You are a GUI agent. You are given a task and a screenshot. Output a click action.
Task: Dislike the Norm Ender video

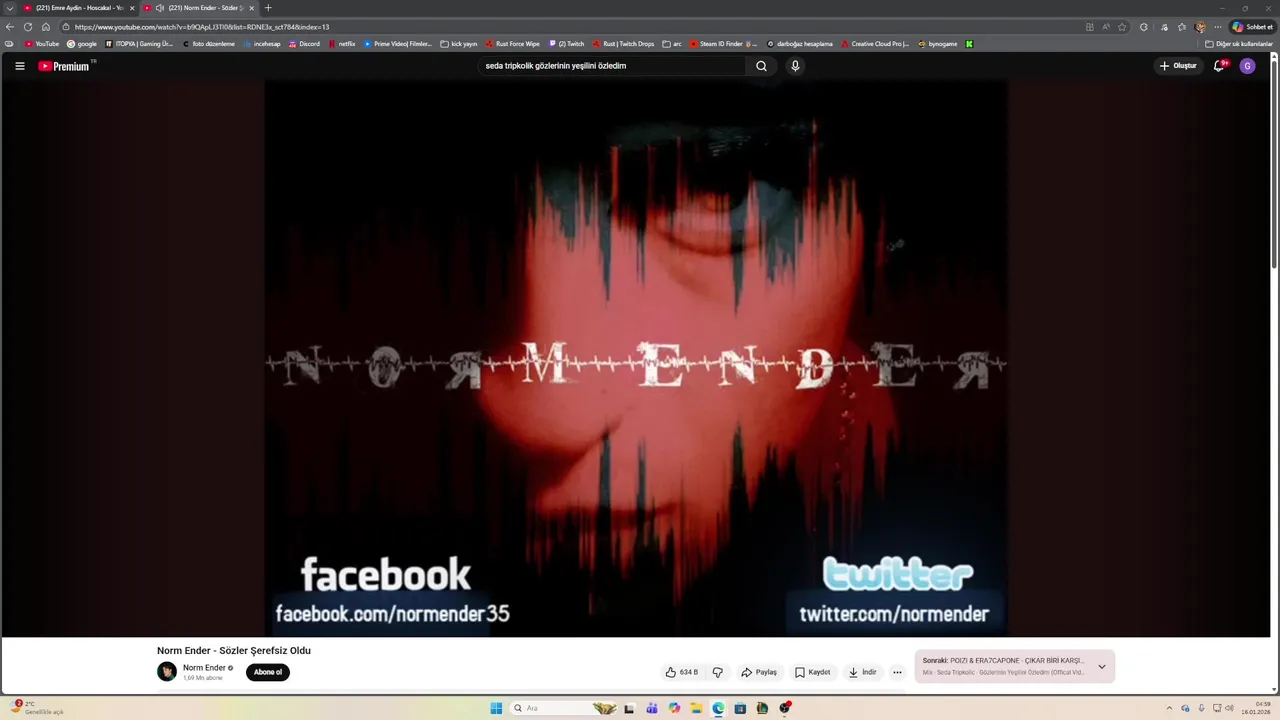click(x=717, y=672)
